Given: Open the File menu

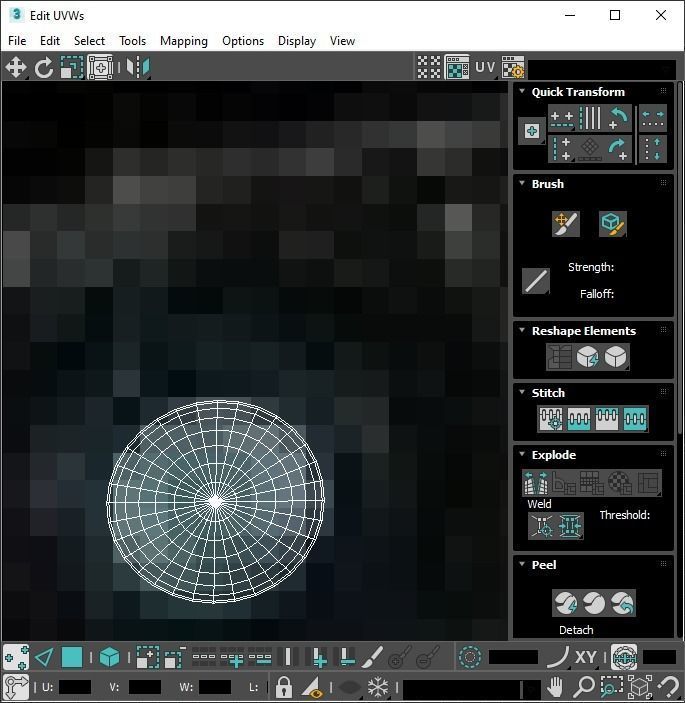Looking at the screenshot, I should [x=17, y=41].
